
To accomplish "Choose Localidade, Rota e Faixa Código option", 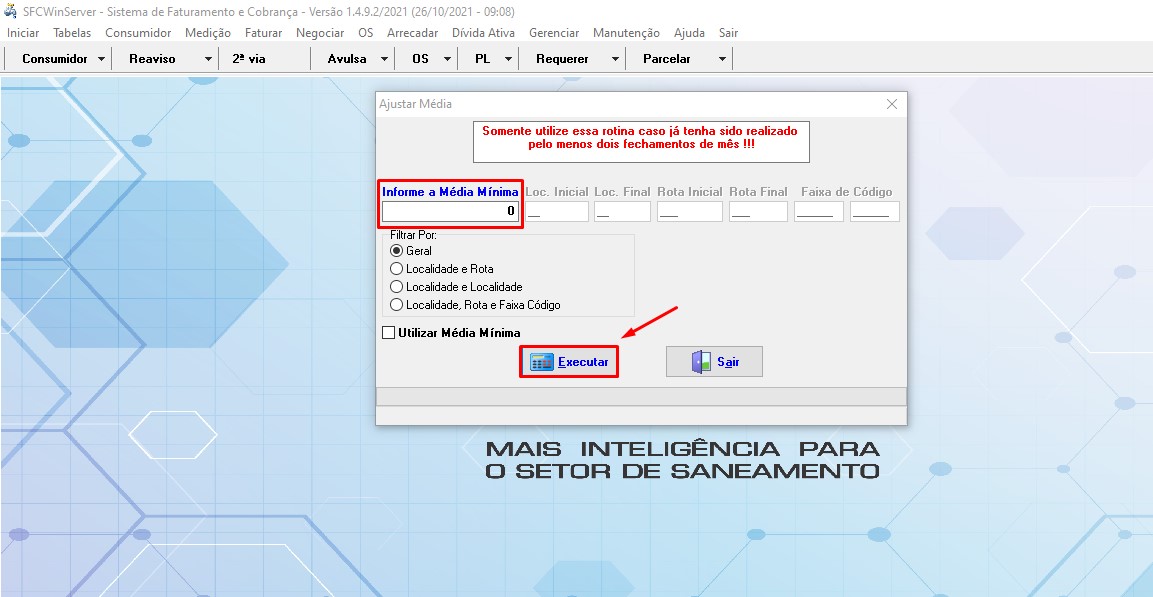I will click(396, 305).
